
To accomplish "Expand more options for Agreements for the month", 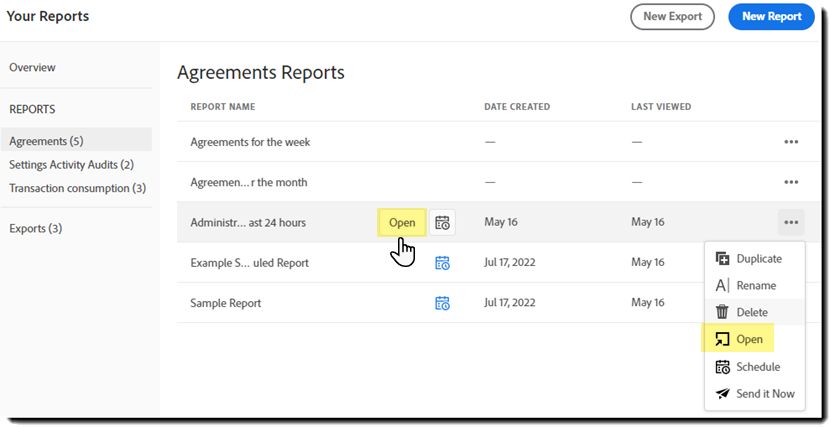I will click(791, 182).
